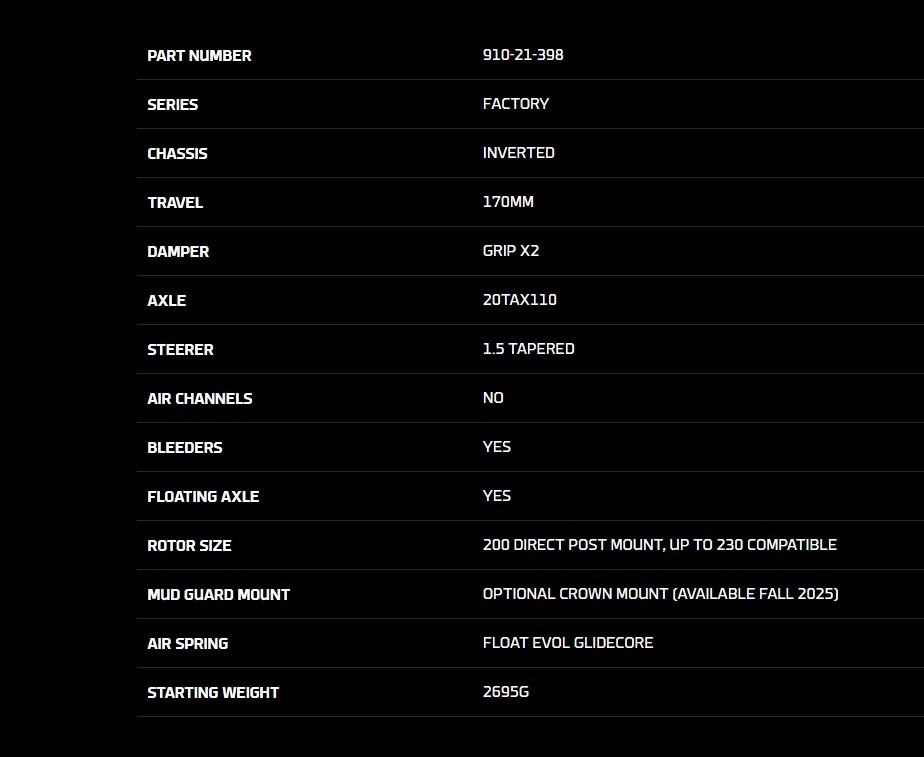924x757 pixels.
Task: Click the CHASSIS row label
Action: (x=177, y=154)
